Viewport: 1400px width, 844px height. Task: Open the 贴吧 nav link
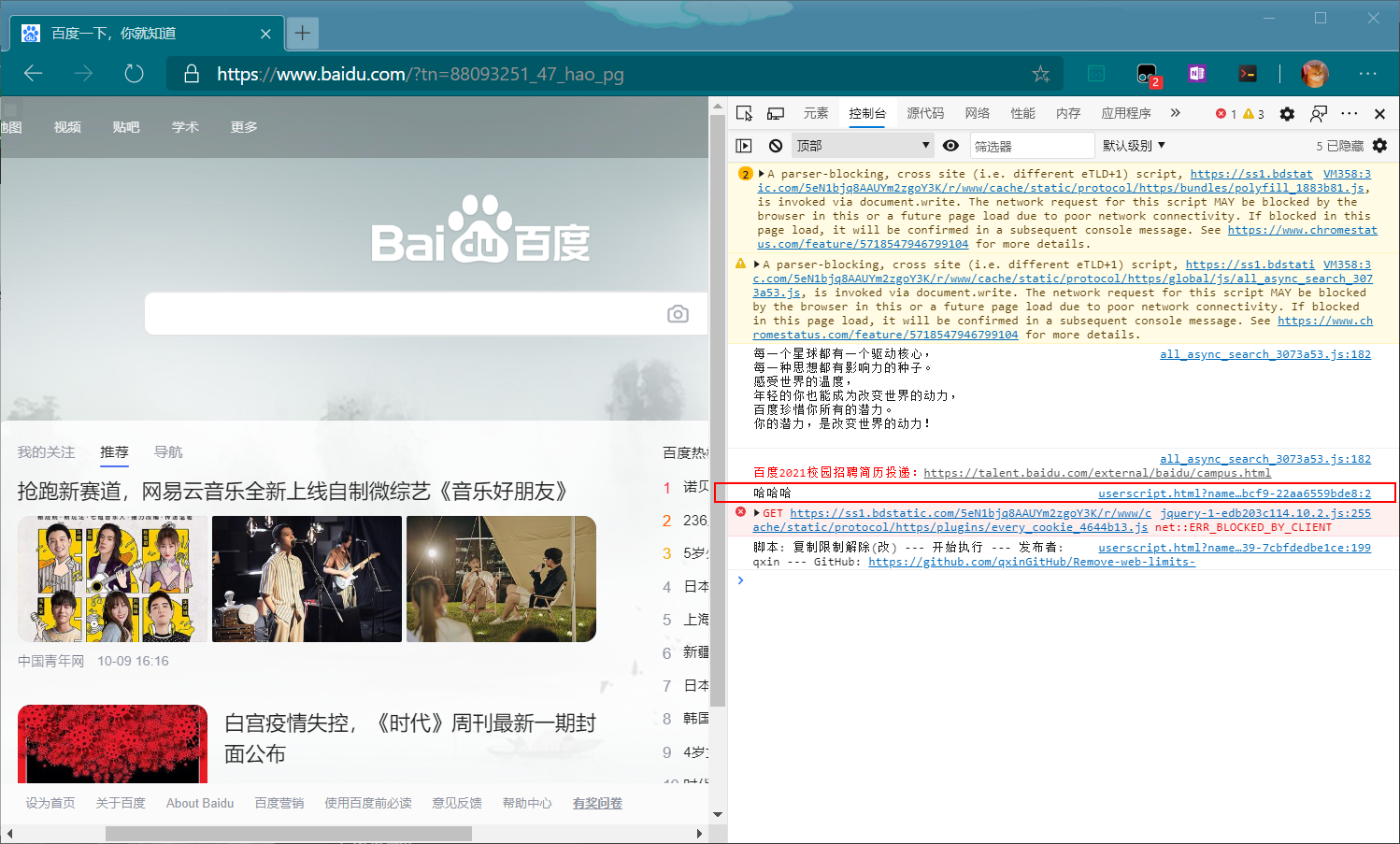[126, 127]
